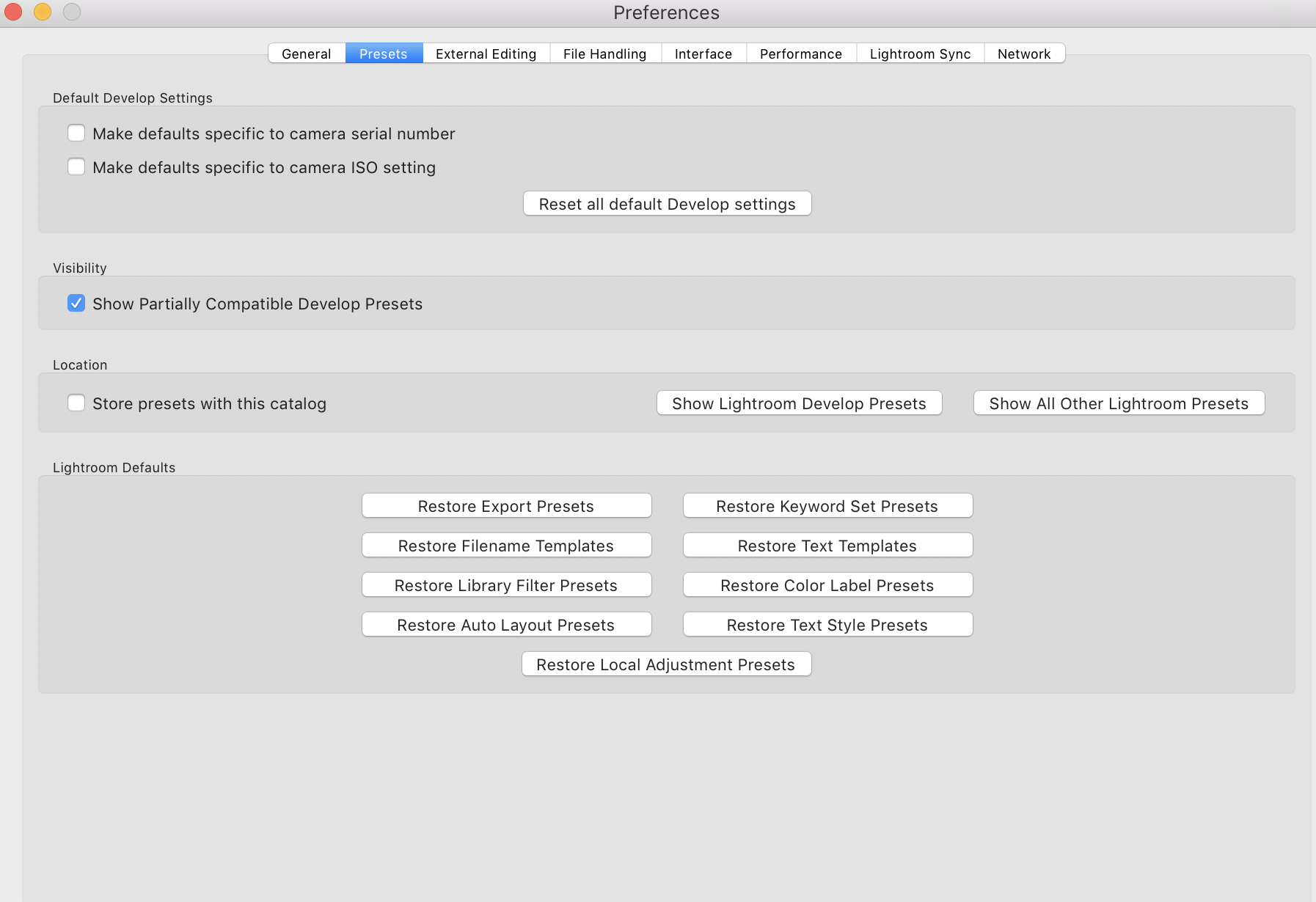Select the Presets tab
Viewport: 1316px width, 902px height.
pos(384,54)
